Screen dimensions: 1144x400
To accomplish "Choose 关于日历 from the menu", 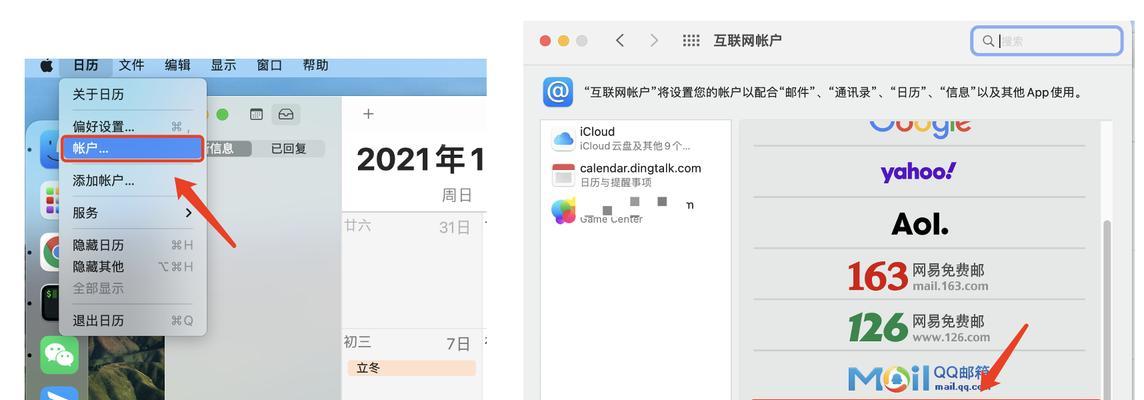I will tap(132, 95).
